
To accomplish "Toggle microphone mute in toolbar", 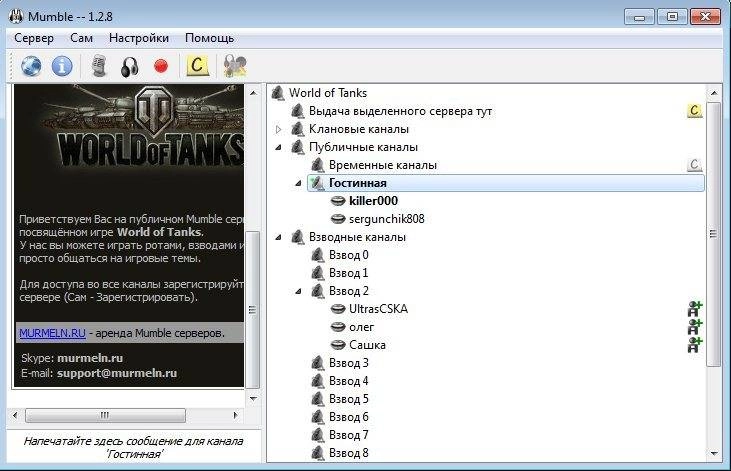I will 99,66.
